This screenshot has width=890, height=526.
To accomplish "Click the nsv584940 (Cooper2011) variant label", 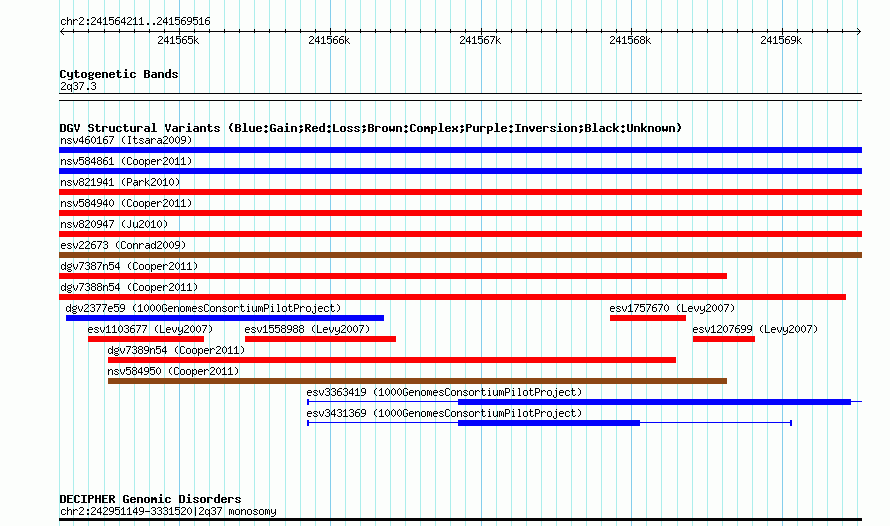I will [126, 203].
